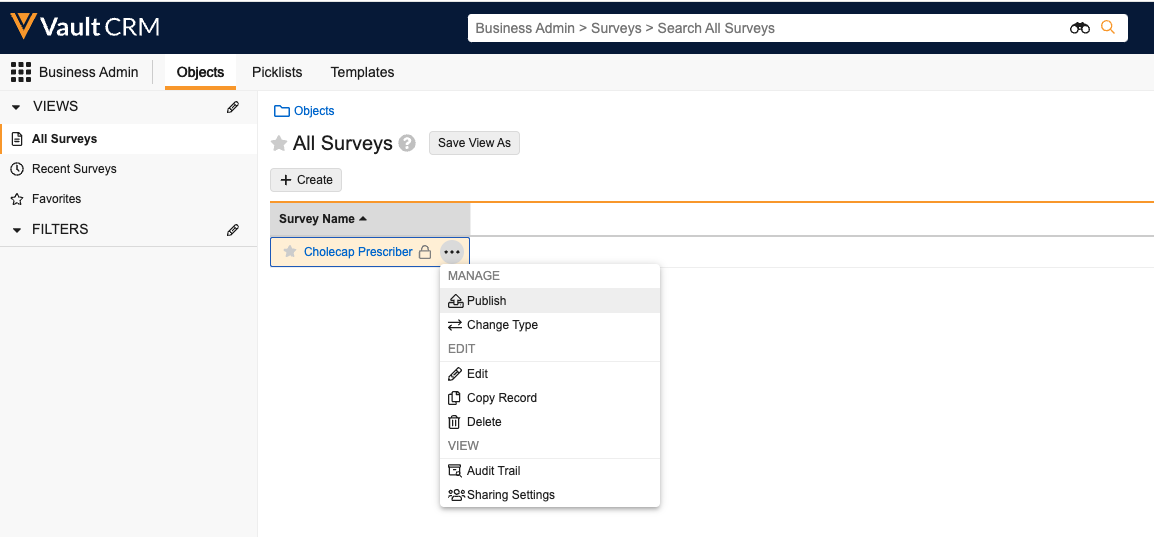This screenshot has width=1154, height=537.
Task: Click into the search surveys input field
Action: tap(760, 28)
